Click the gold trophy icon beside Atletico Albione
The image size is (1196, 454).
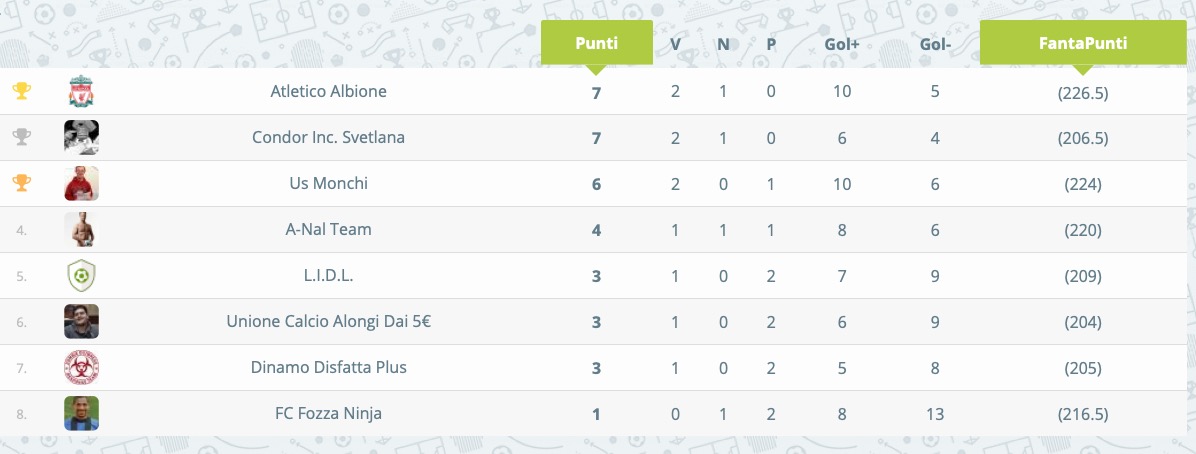(21, 92)
